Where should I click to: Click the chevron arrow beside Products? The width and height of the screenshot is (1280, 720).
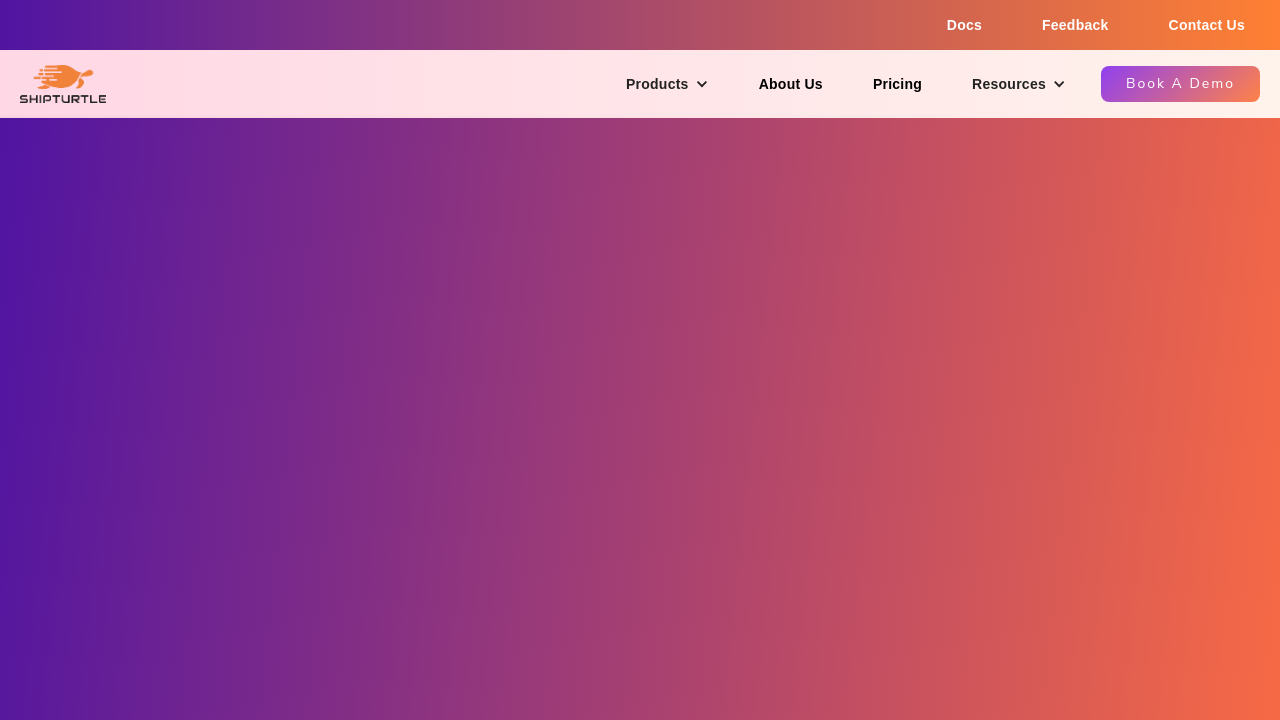pyautogui.click(x=702, y=84)
